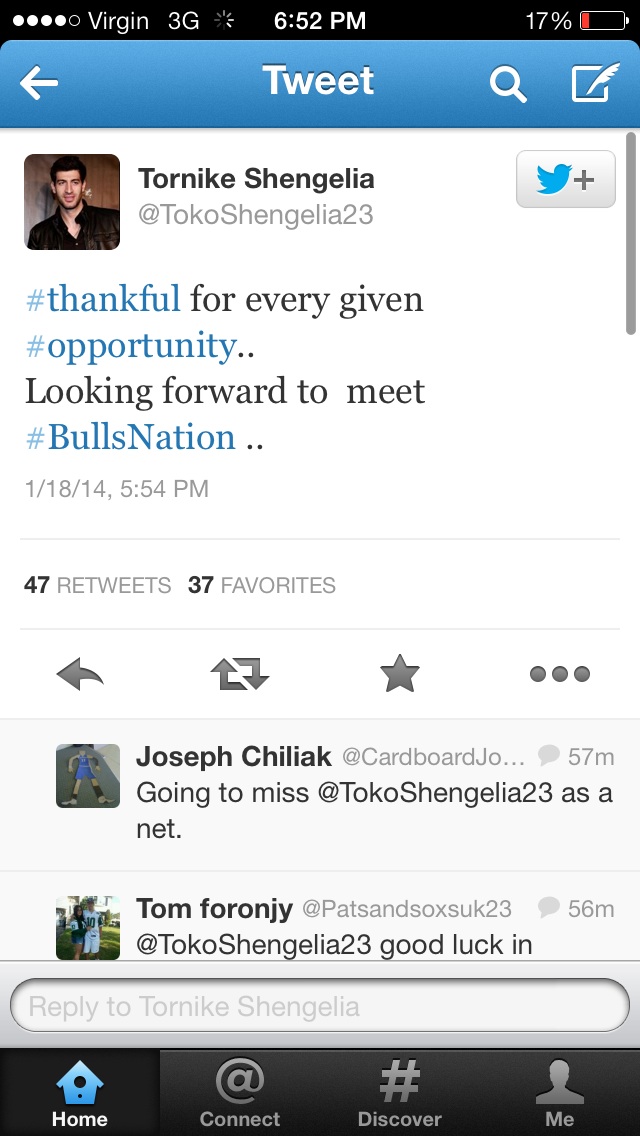This screenshot has height=1136, width=640.
Task: Tap the Reply to Tornike Shengelia field
Action: click(319, 1005)
